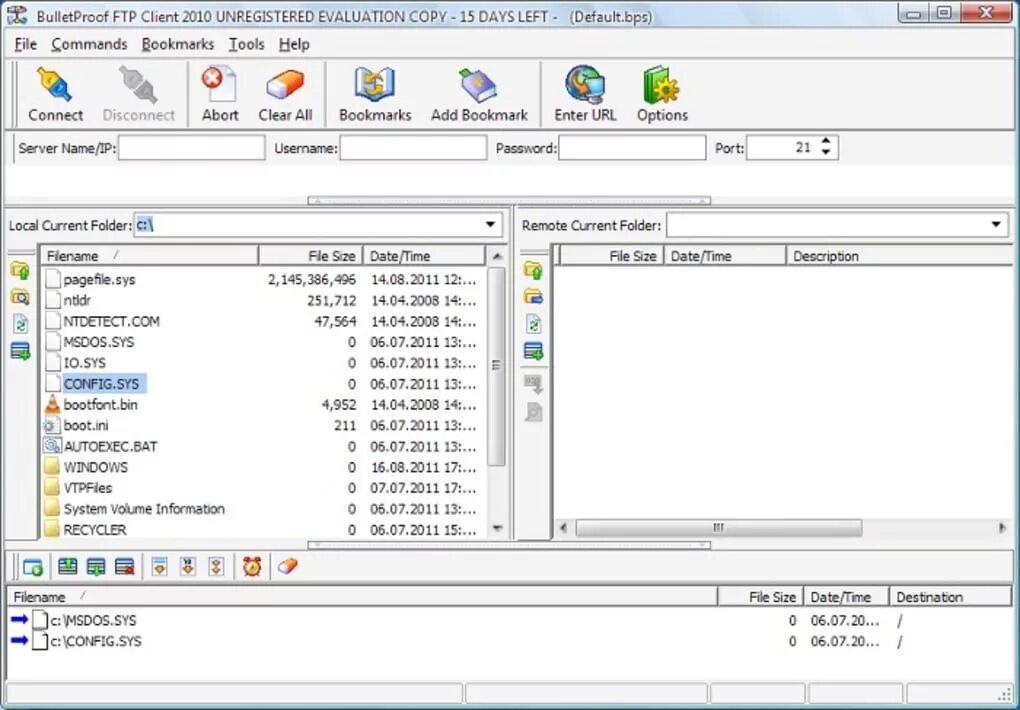Click the remote pane Description column header
The width and height of the screenshot is (1020, 710).
901,256
